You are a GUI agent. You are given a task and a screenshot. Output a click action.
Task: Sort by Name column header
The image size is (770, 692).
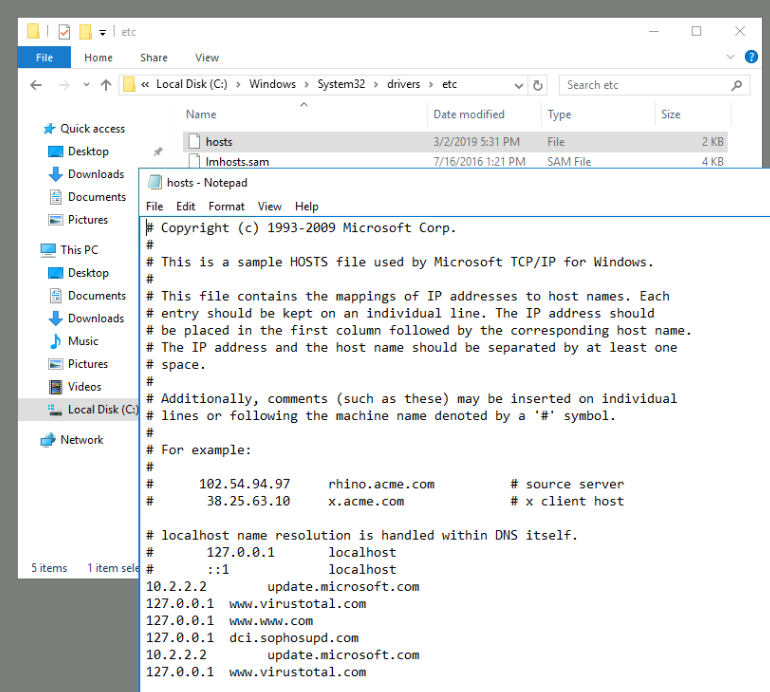pyautogui.click(x=201, y=114)
